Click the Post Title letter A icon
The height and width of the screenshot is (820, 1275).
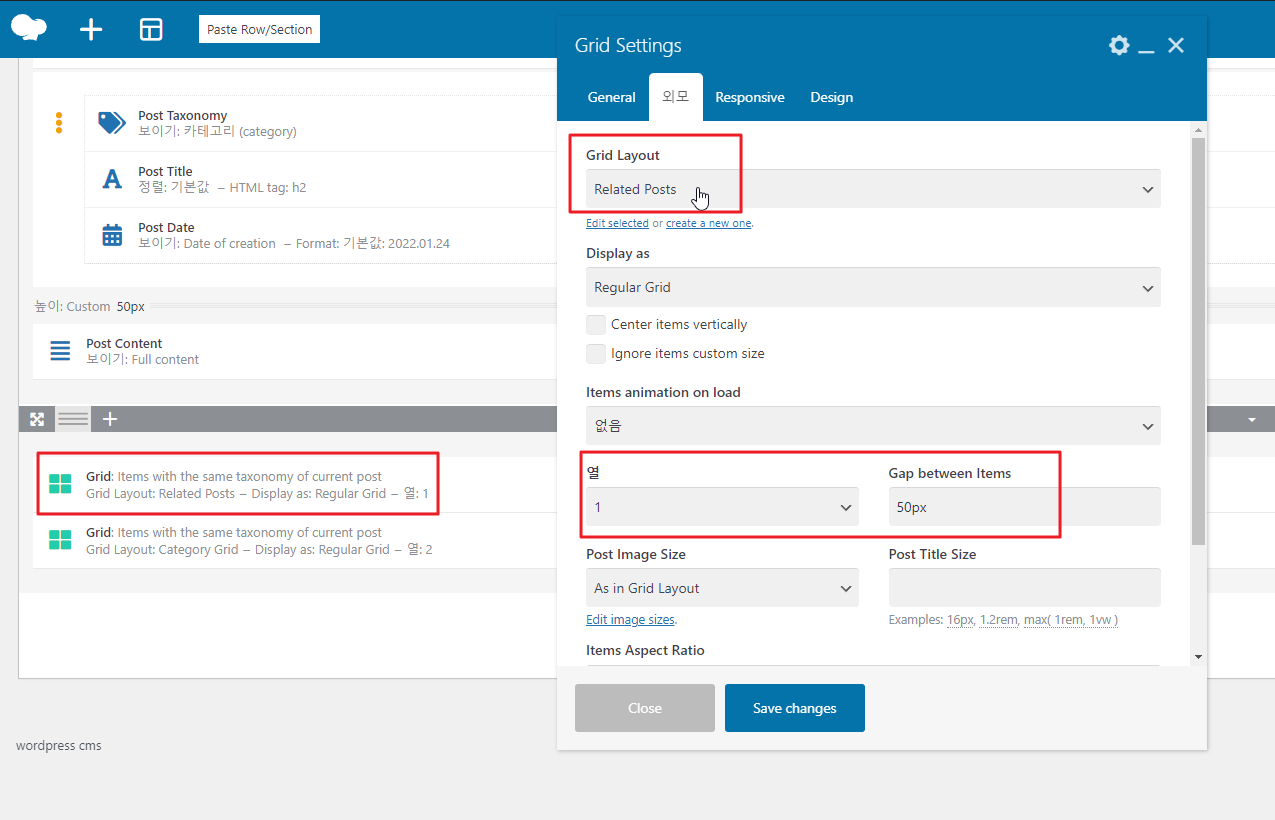tap(112, 179)
